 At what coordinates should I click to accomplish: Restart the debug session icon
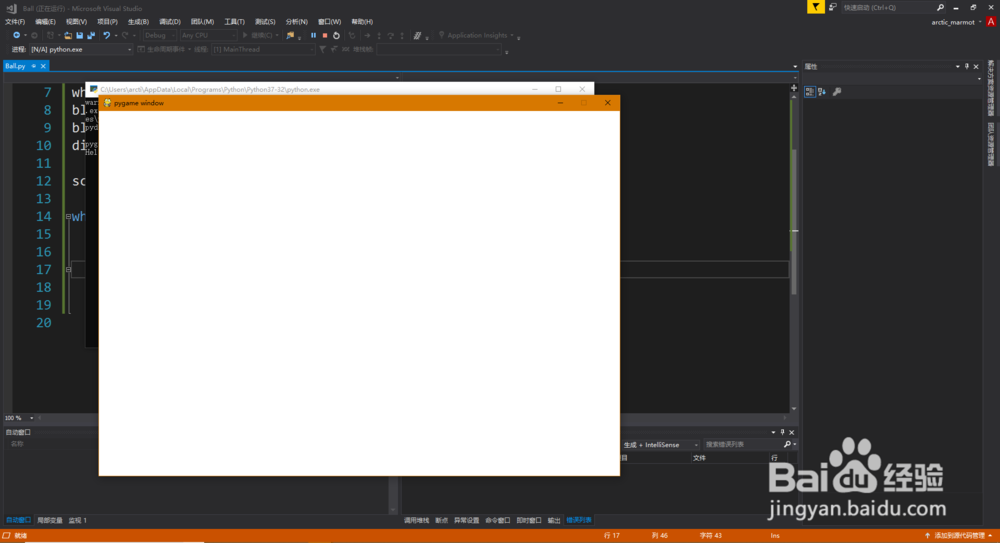click(x=337, y=35)
